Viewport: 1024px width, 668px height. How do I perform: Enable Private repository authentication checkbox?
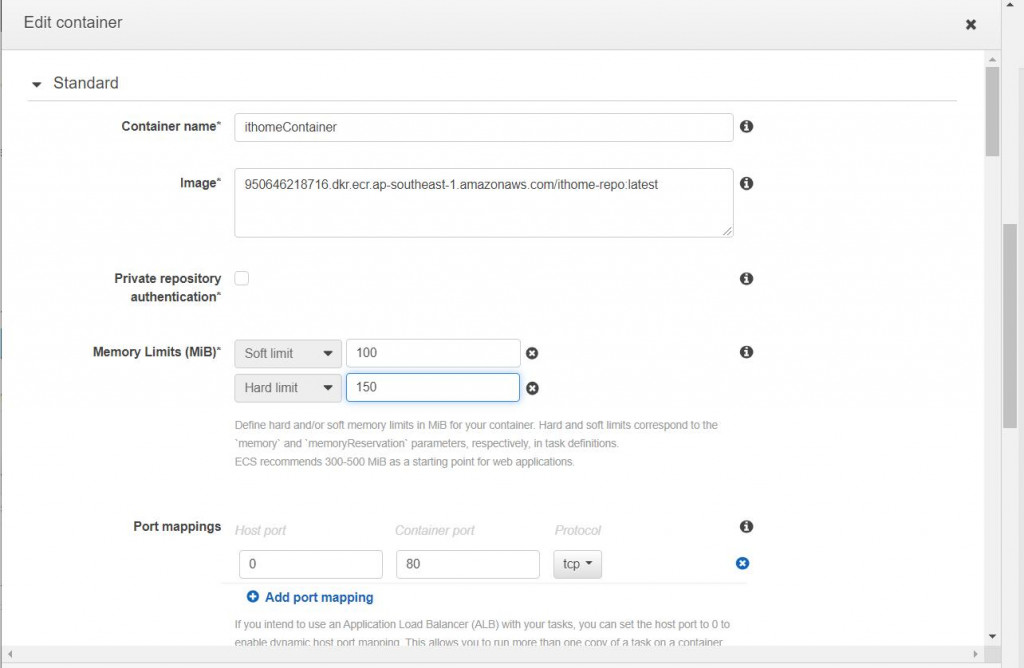click(x=241, y=278)
